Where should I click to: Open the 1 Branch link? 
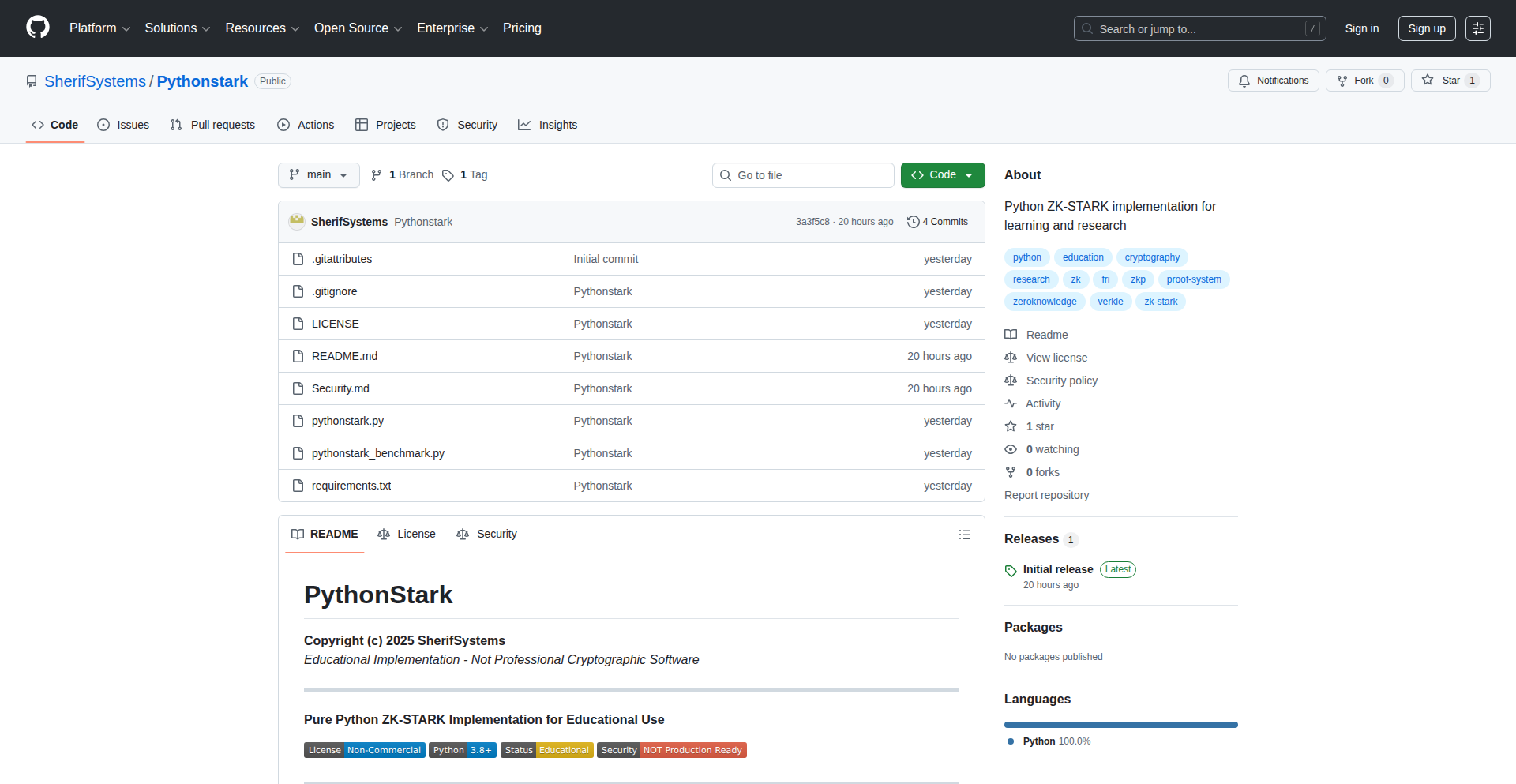tap(403, 175)
